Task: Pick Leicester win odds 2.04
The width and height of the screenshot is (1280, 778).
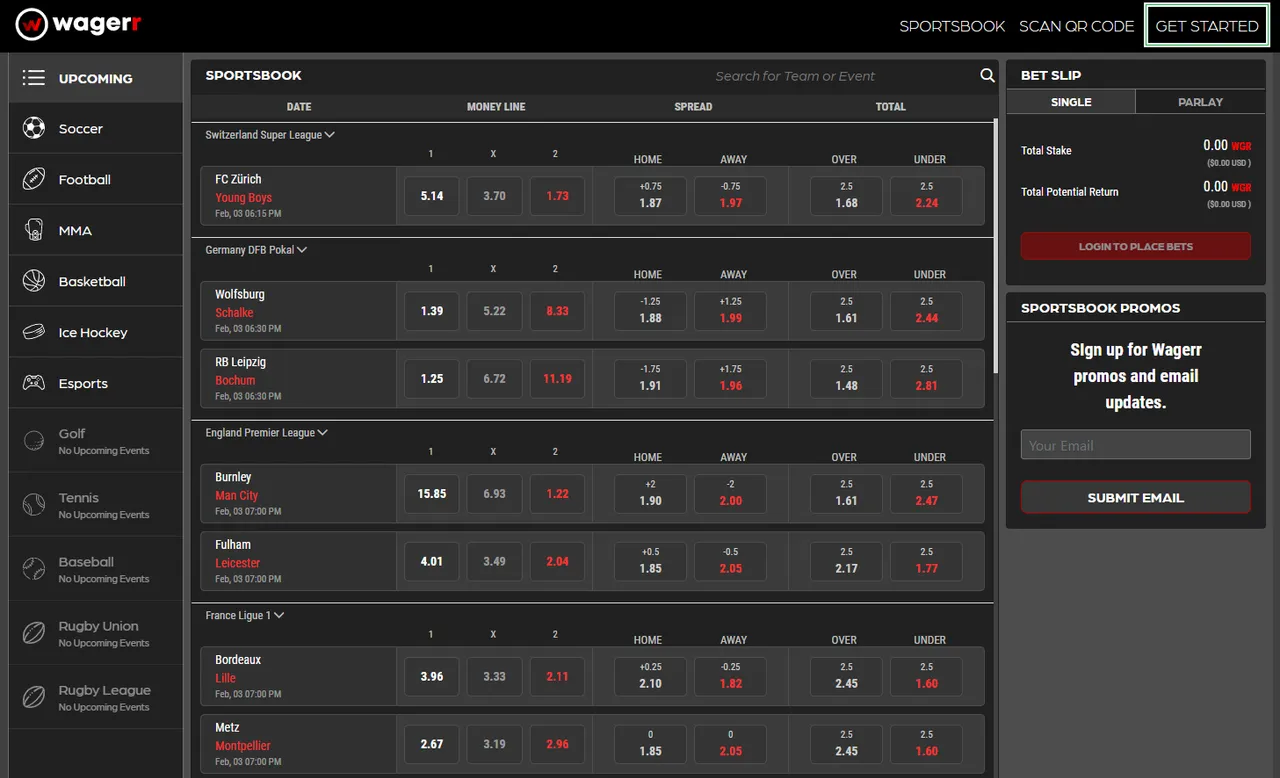Action: click(557, 562)
